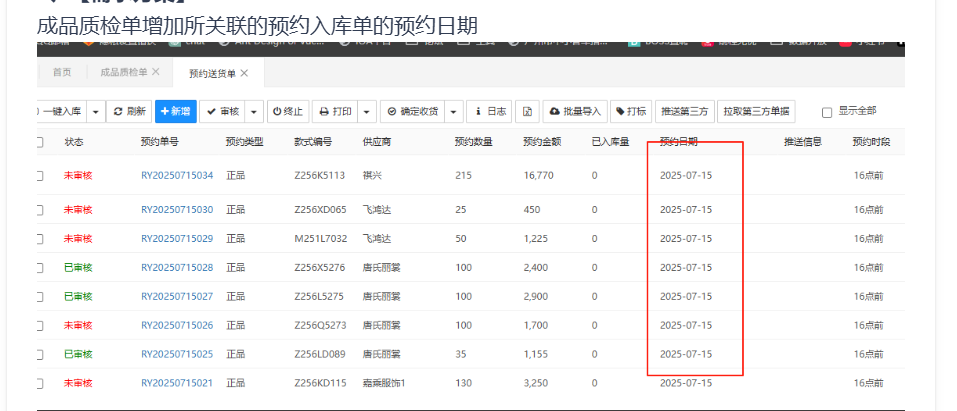Close the 预约送货单 tab

pyautogui.click(x=244, y=73)
